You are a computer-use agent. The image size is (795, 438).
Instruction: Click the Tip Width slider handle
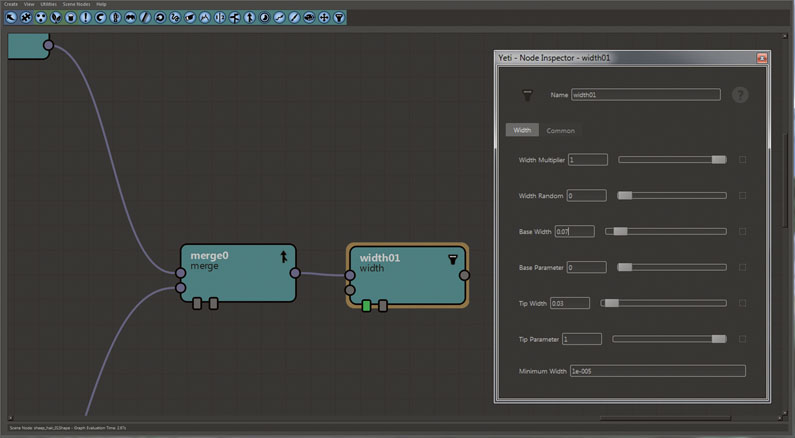611,303
